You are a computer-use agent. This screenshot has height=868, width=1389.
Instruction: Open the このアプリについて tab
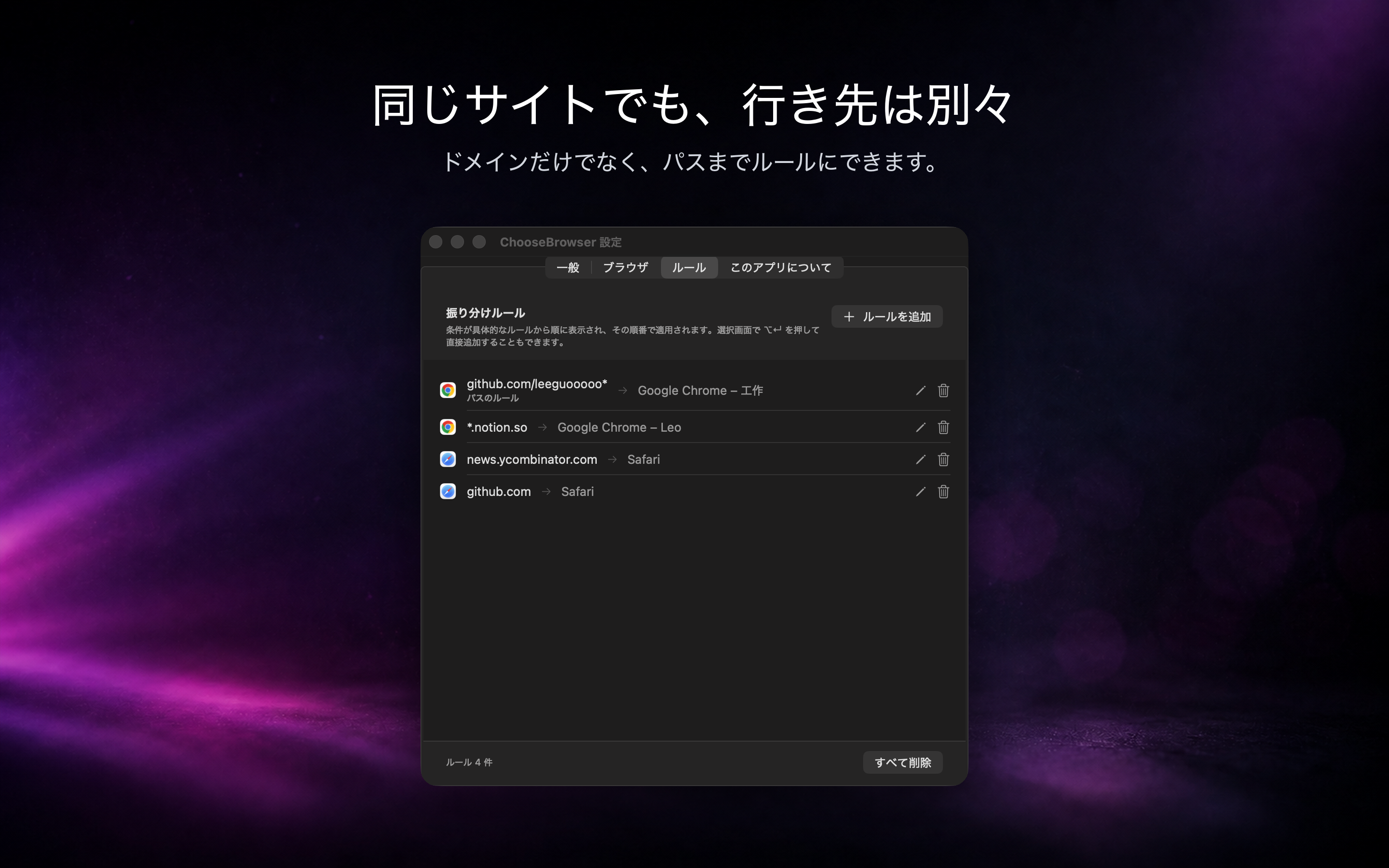click(781, 268)
